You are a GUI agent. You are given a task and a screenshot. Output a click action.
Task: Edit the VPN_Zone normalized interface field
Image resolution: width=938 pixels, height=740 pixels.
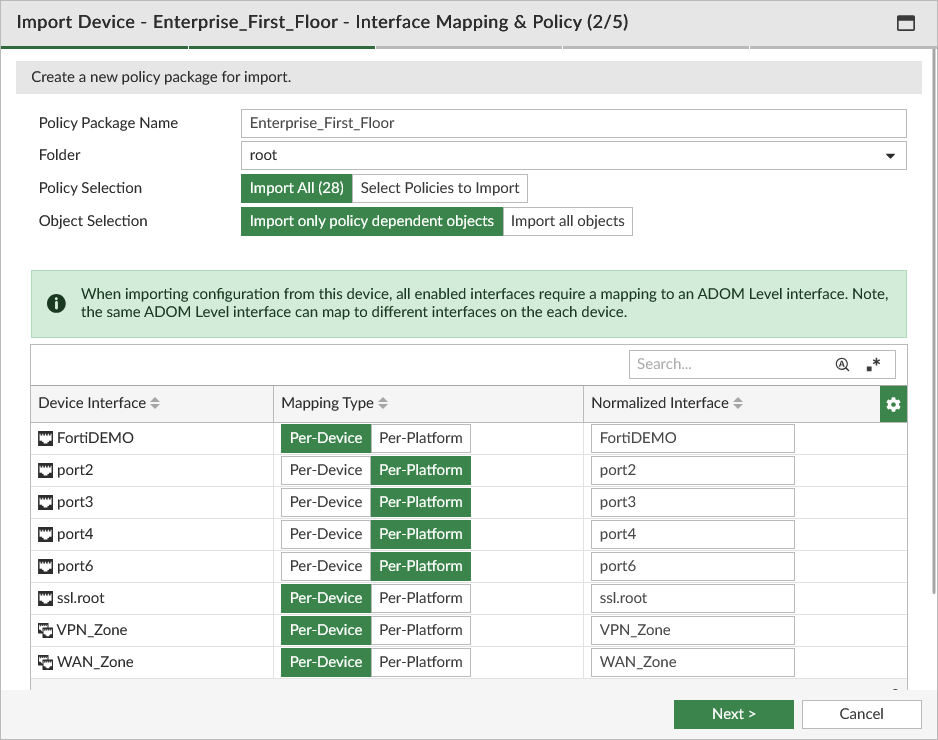point(693,631)
